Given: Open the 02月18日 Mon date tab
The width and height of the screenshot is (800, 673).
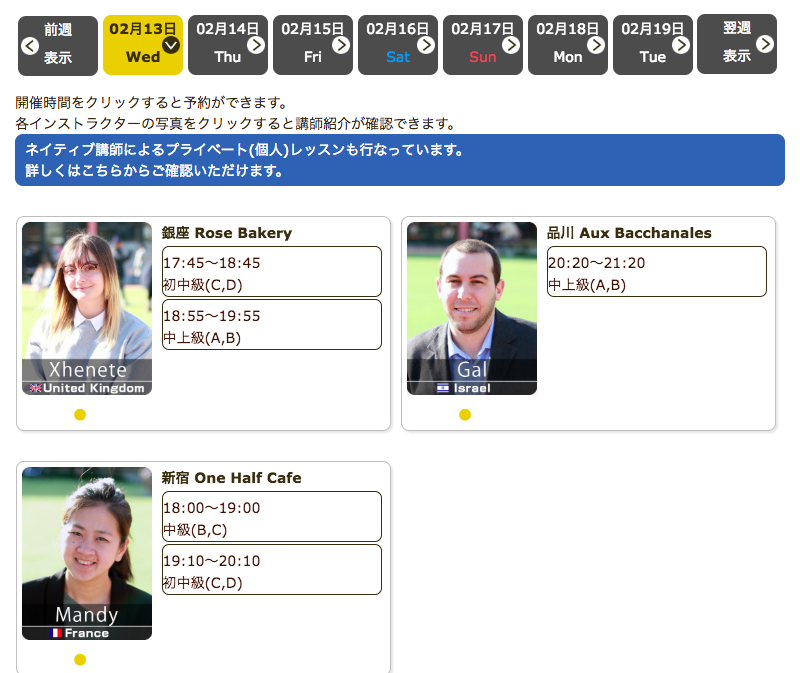Looking at the screenshot, I should (x=567, y=45).
